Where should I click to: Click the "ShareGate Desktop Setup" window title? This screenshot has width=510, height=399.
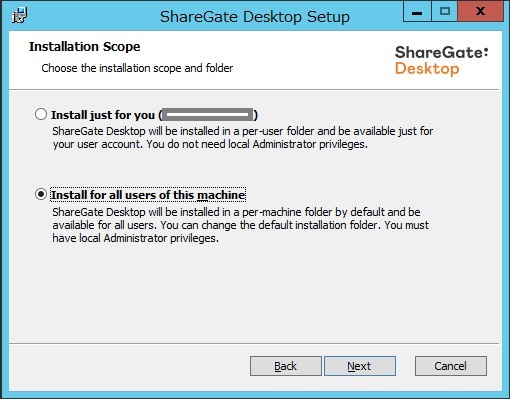[255, 16]
